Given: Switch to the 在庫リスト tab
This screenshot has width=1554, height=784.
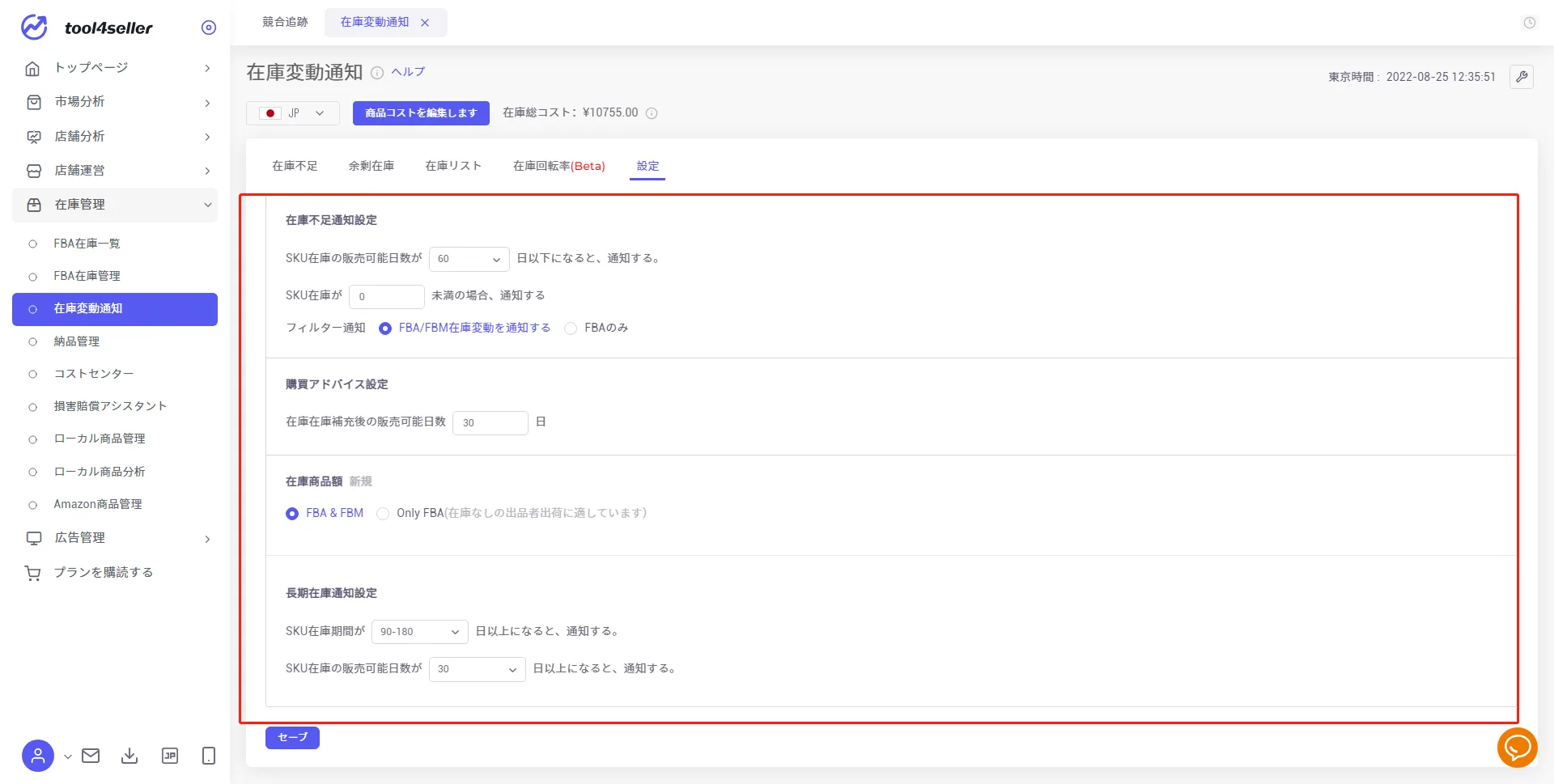Looking at the screenshot, I should tap(453, 166).
